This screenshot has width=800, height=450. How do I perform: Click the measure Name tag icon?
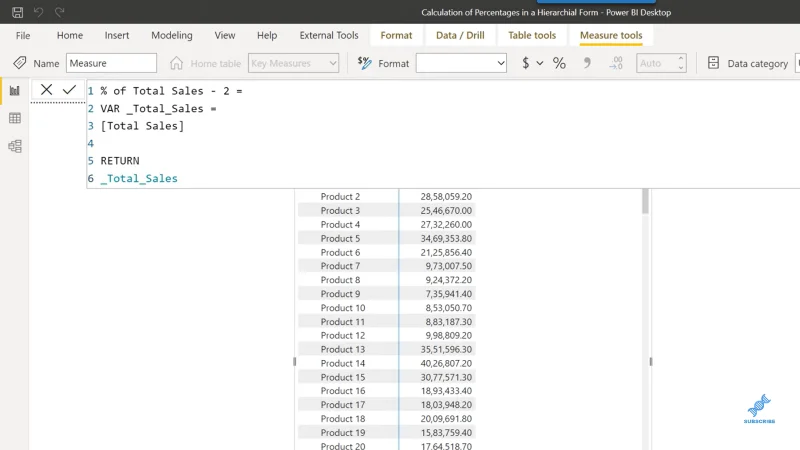[19, 63]
